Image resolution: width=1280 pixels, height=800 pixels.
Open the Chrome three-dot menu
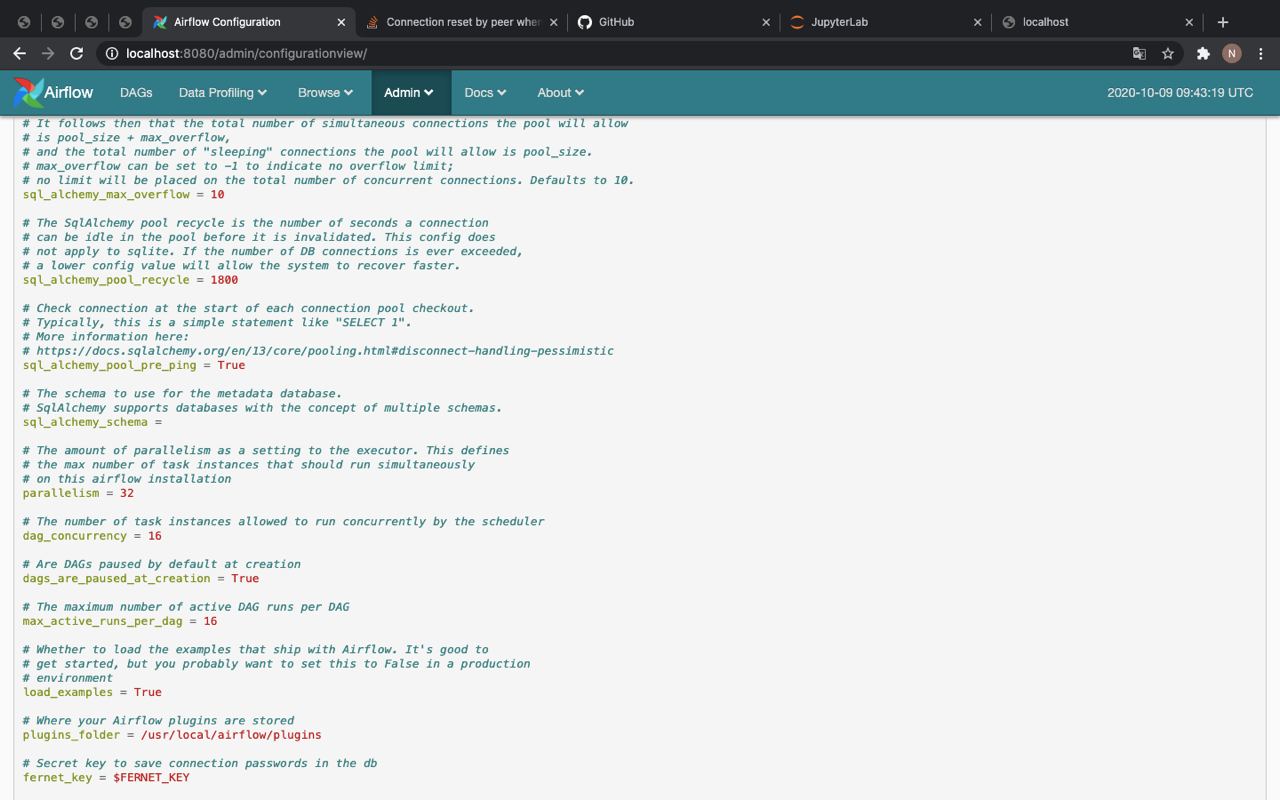1261,53
